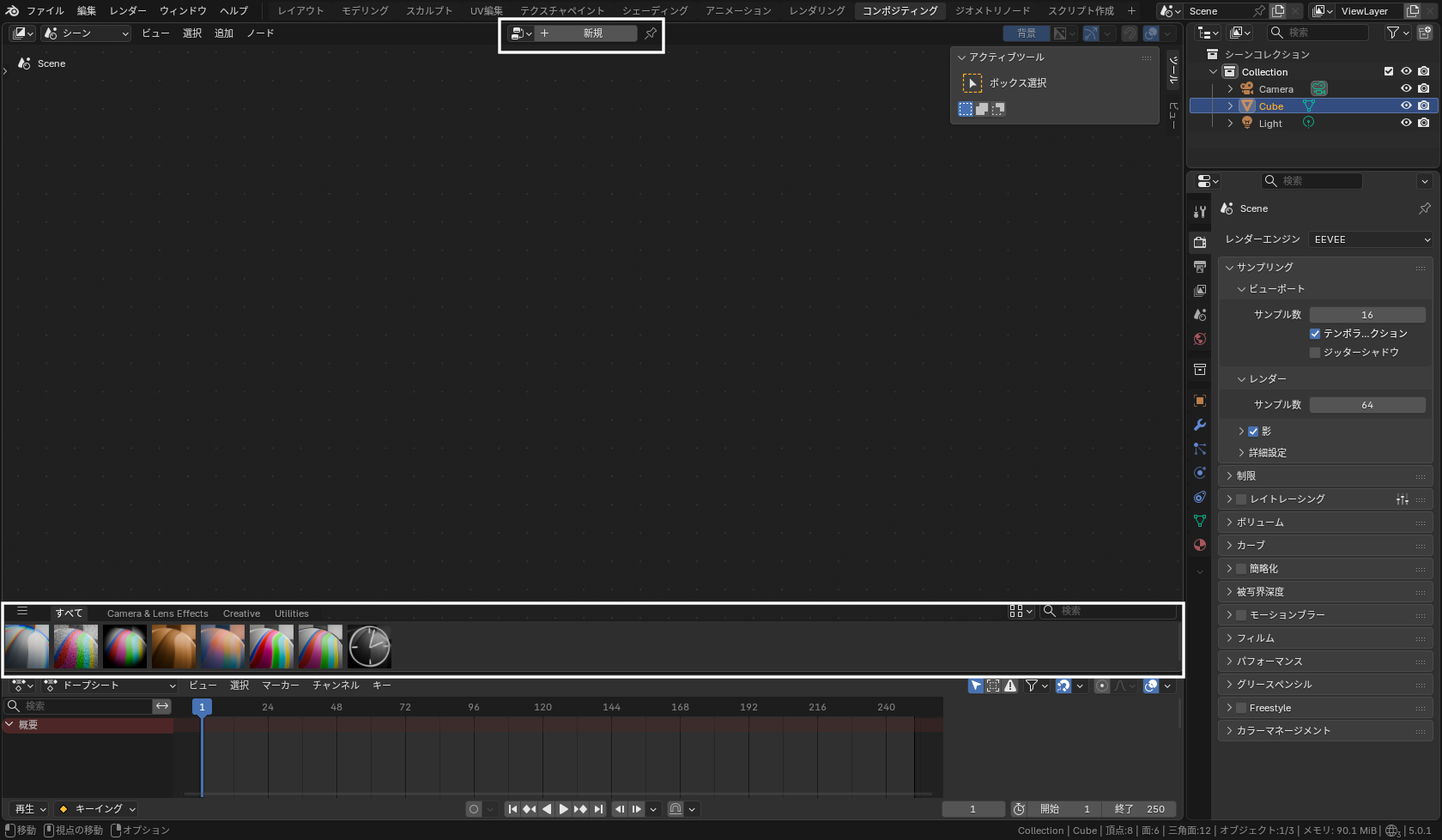This screenshot has width=1442, height=840.
Task: Switch to the シェーディング workspace tab
Action: (655, 11)
